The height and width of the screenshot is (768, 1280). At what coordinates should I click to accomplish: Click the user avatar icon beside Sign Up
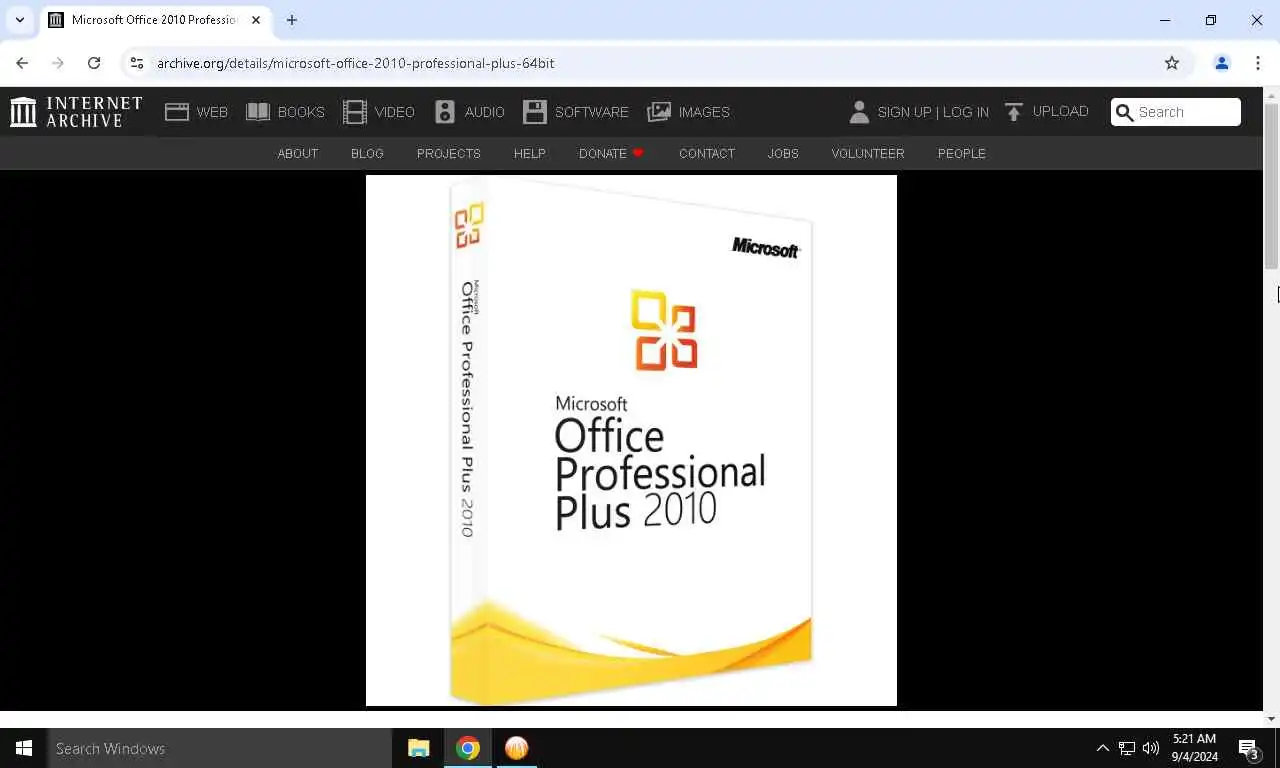[859, 112]
